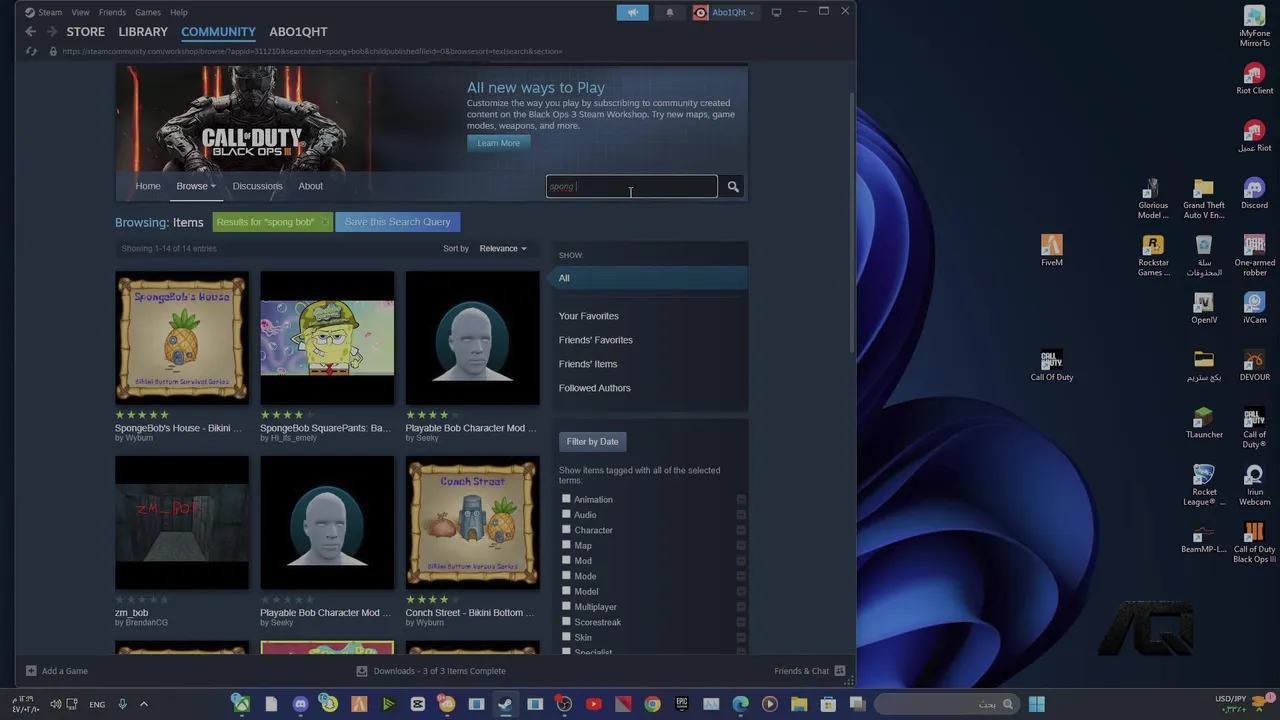Enable the Mode tag checkbox
1280x720 pixels.
point(566,576)
